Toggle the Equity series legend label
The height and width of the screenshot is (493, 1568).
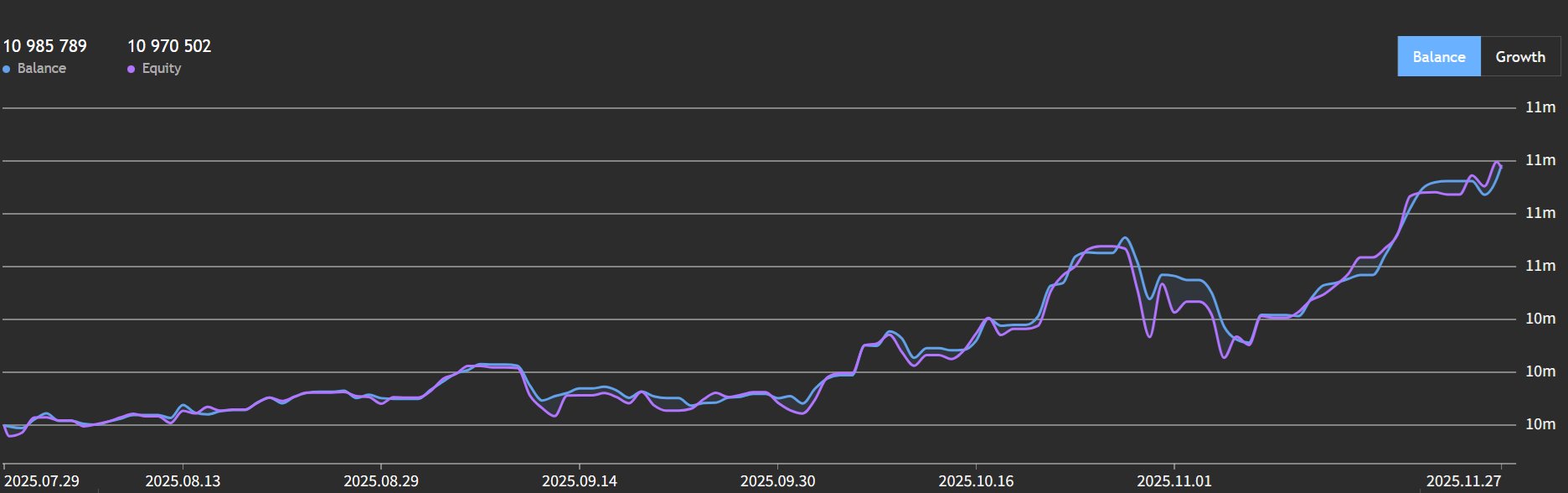(x=161, y=69)
